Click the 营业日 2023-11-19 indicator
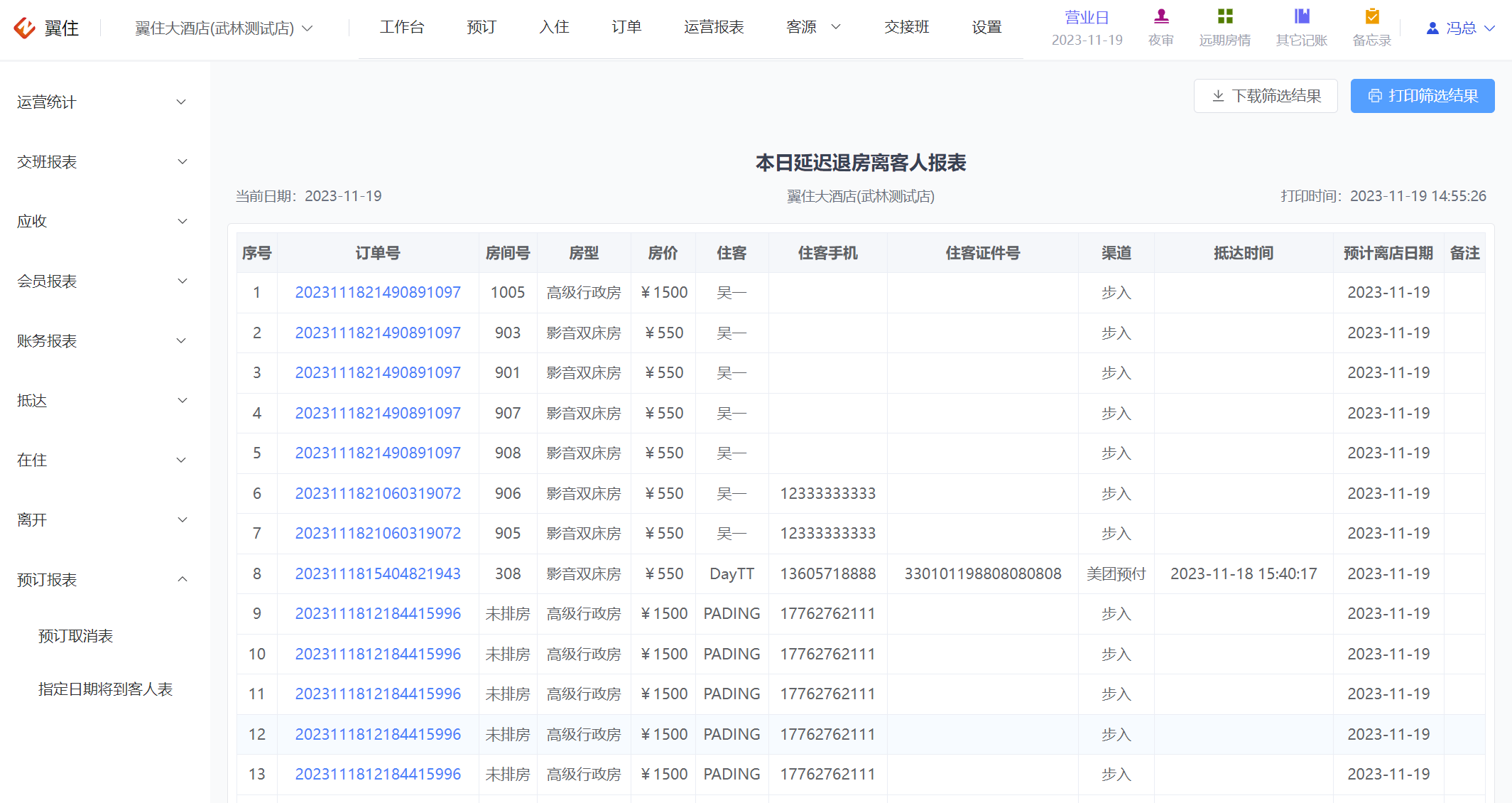 pyautogui.click(x=1087, y=28)
